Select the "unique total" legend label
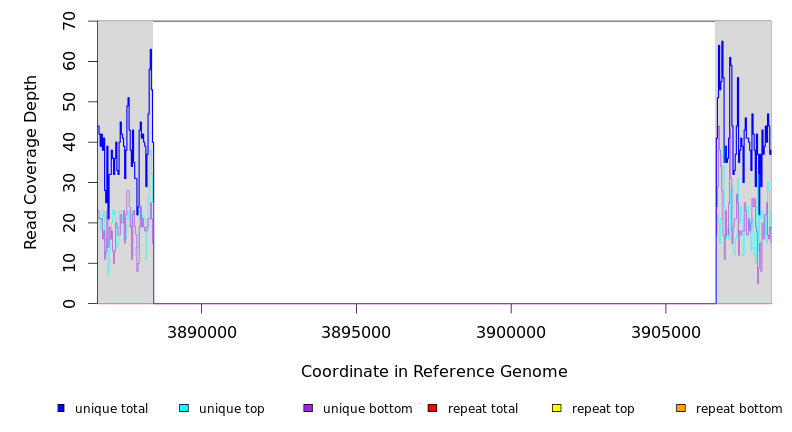 [111, 409]
